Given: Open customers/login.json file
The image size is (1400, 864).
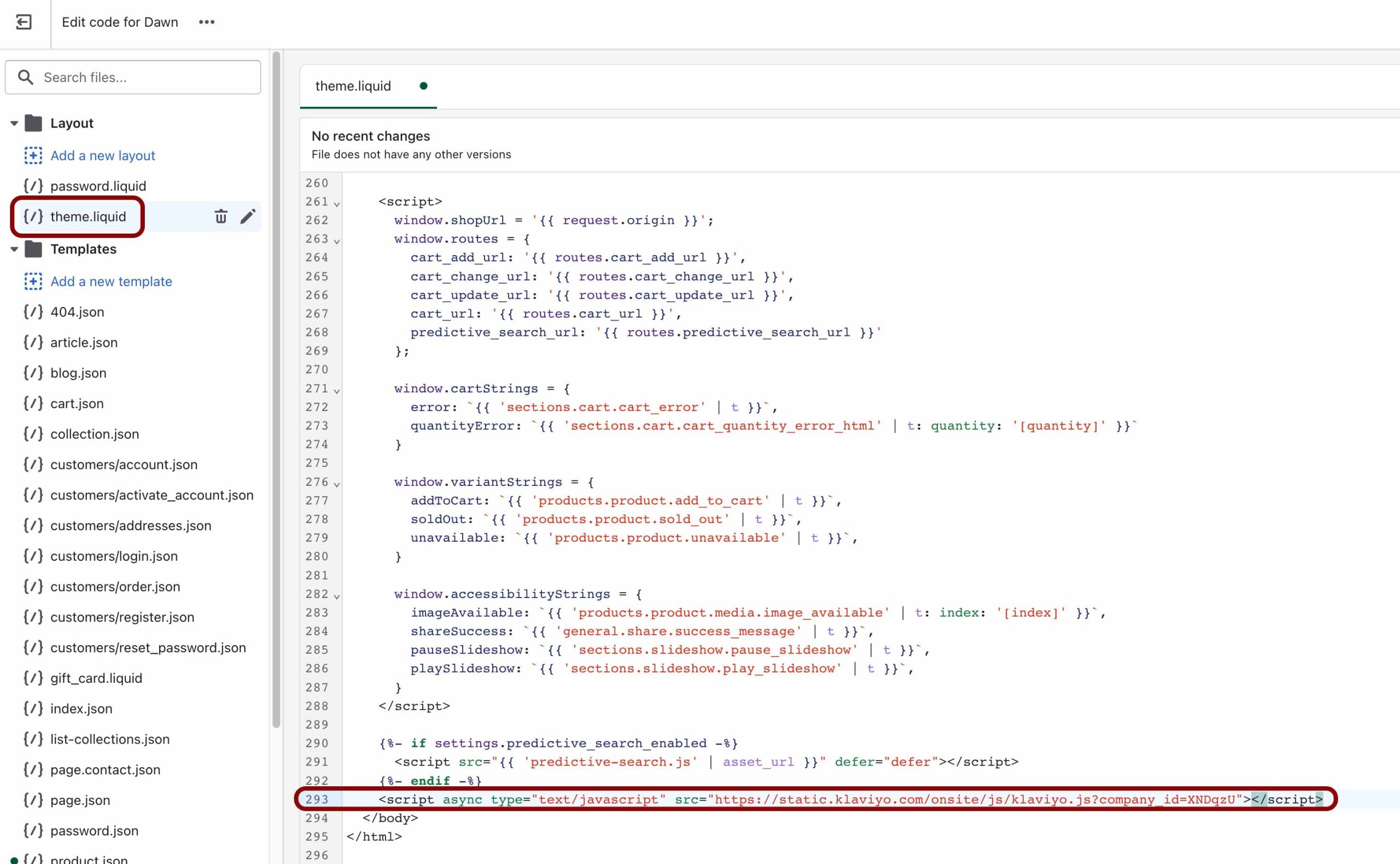Looking at the screenshot, I should point(114,556).
